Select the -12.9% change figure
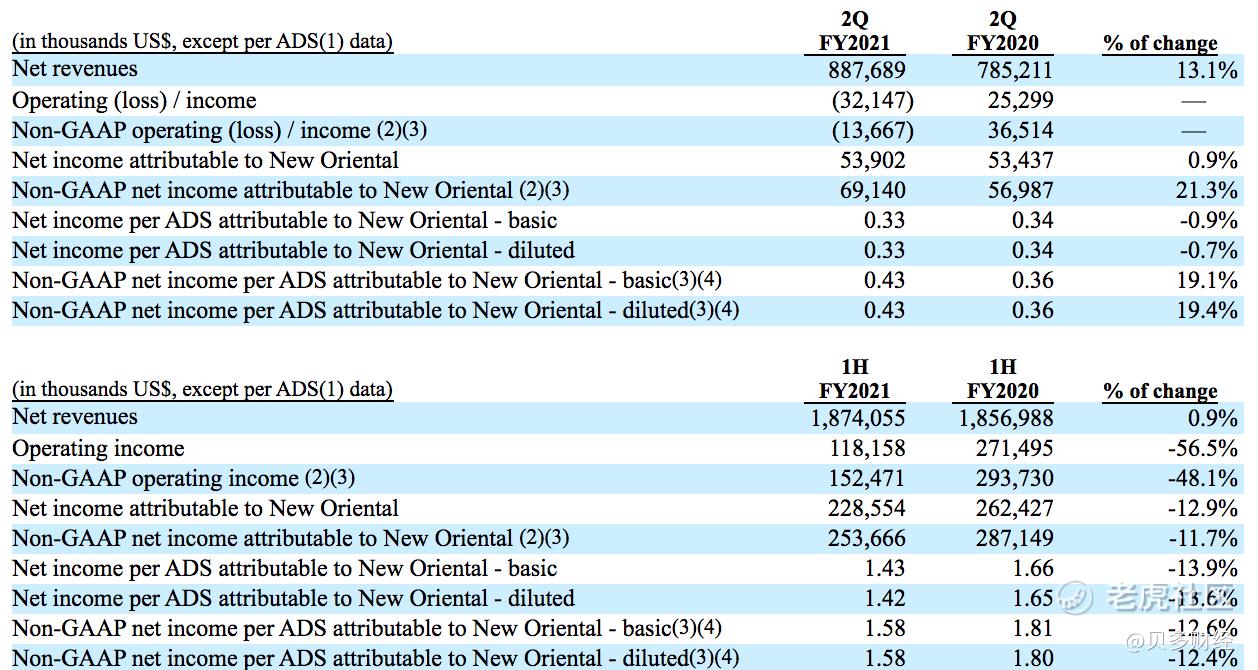The height and width of the screenshot is (670, 1258). 1203,508
